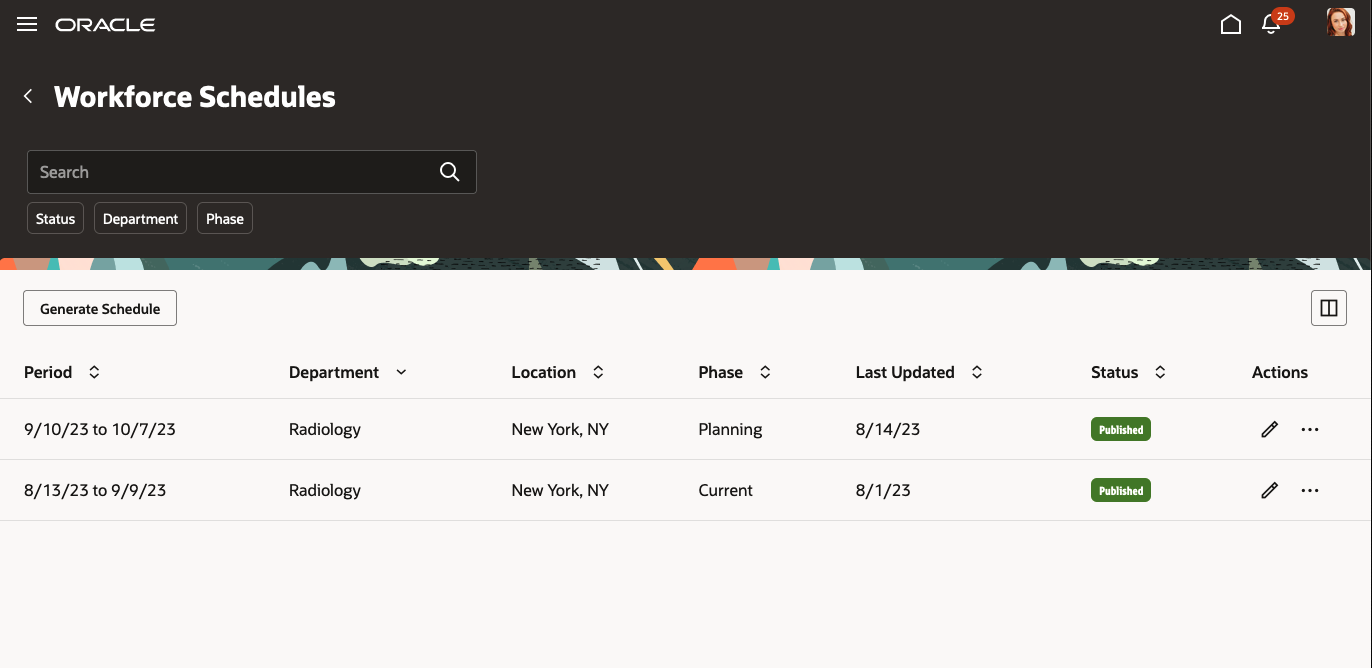Viewport: 1372px width, 668px height.
Task: Go to the home page icon
Action: click(x=1231, y=24)
